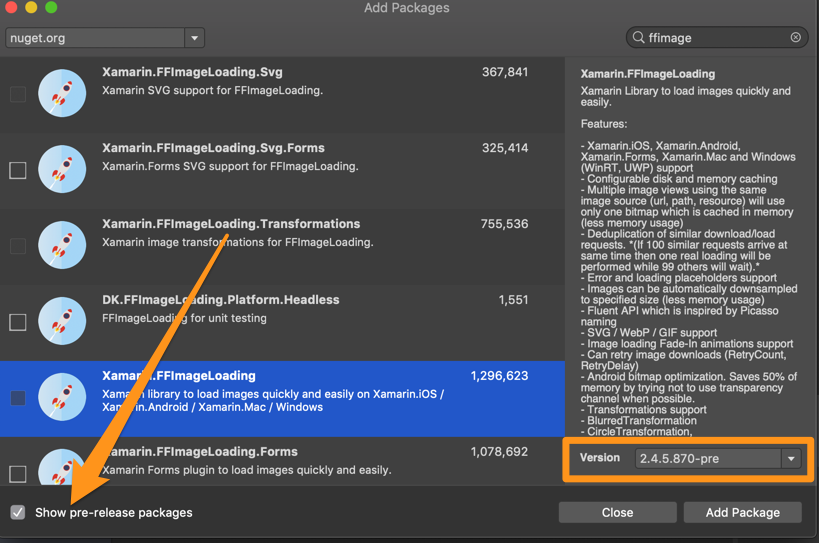
Task: Click 'Xamarin image transformations for FFImageLoading.' description
Action: pos(238,242)
